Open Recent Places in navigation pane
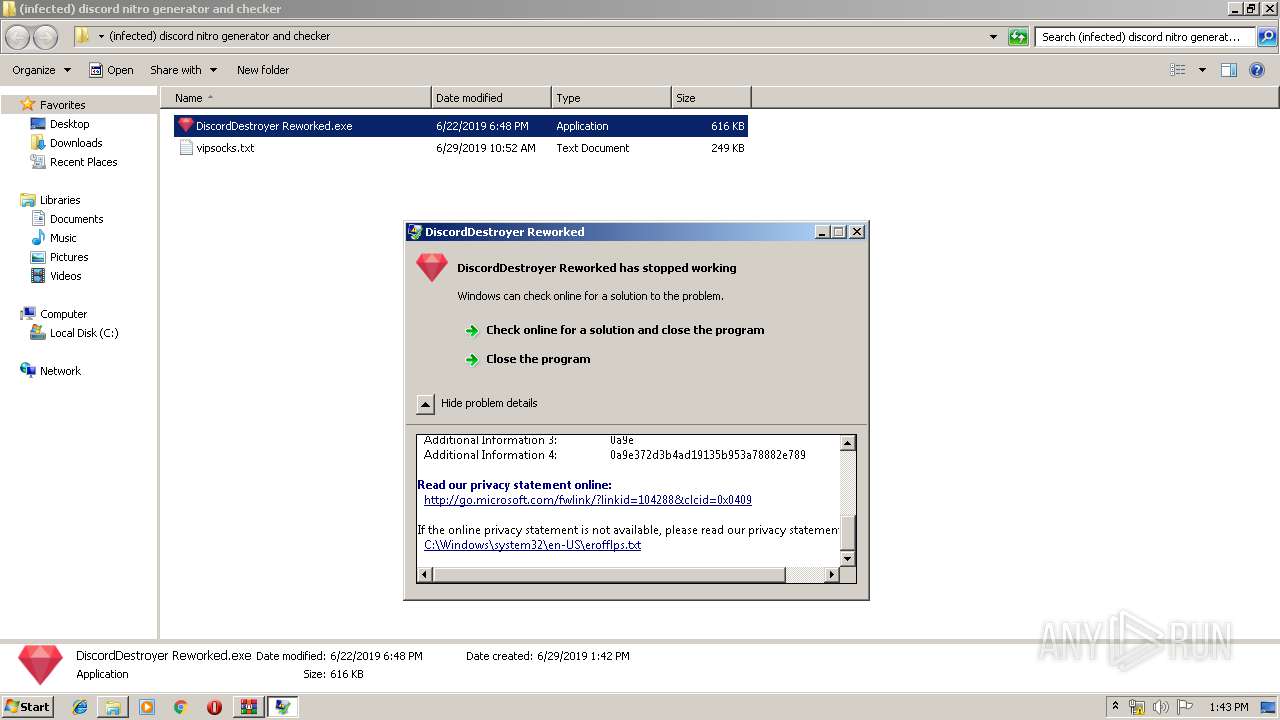Image resolution: width=1280 pixels, height=720 pixels. [83, 162]
